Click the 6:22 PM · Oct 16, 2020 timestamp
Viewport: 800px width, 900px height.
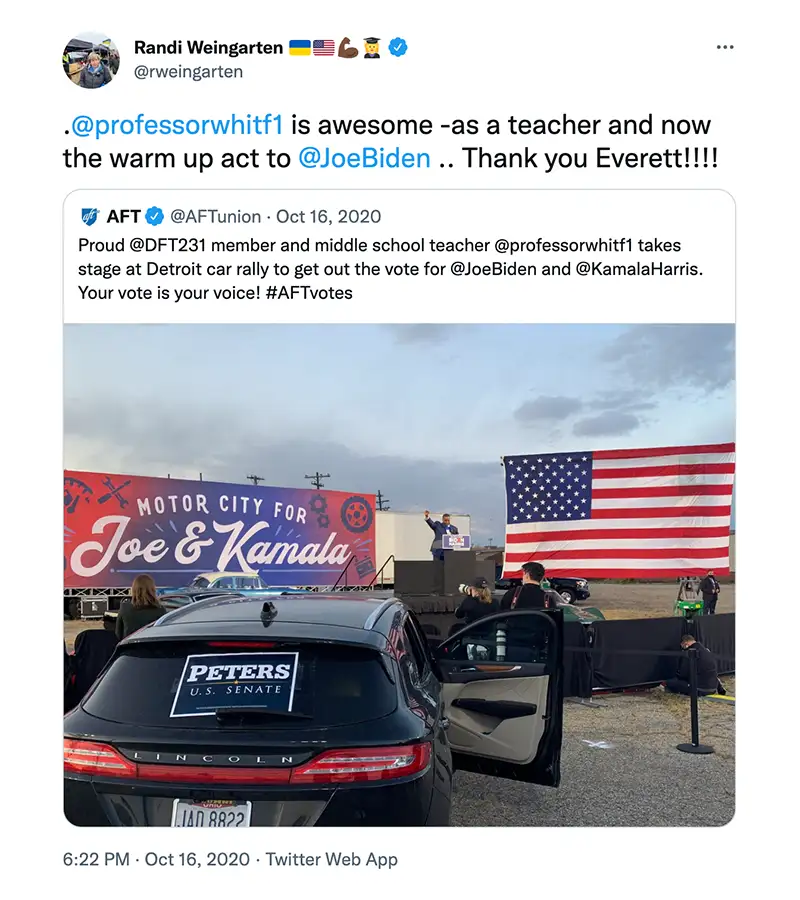pyautogui.click(x=156, y=859)
